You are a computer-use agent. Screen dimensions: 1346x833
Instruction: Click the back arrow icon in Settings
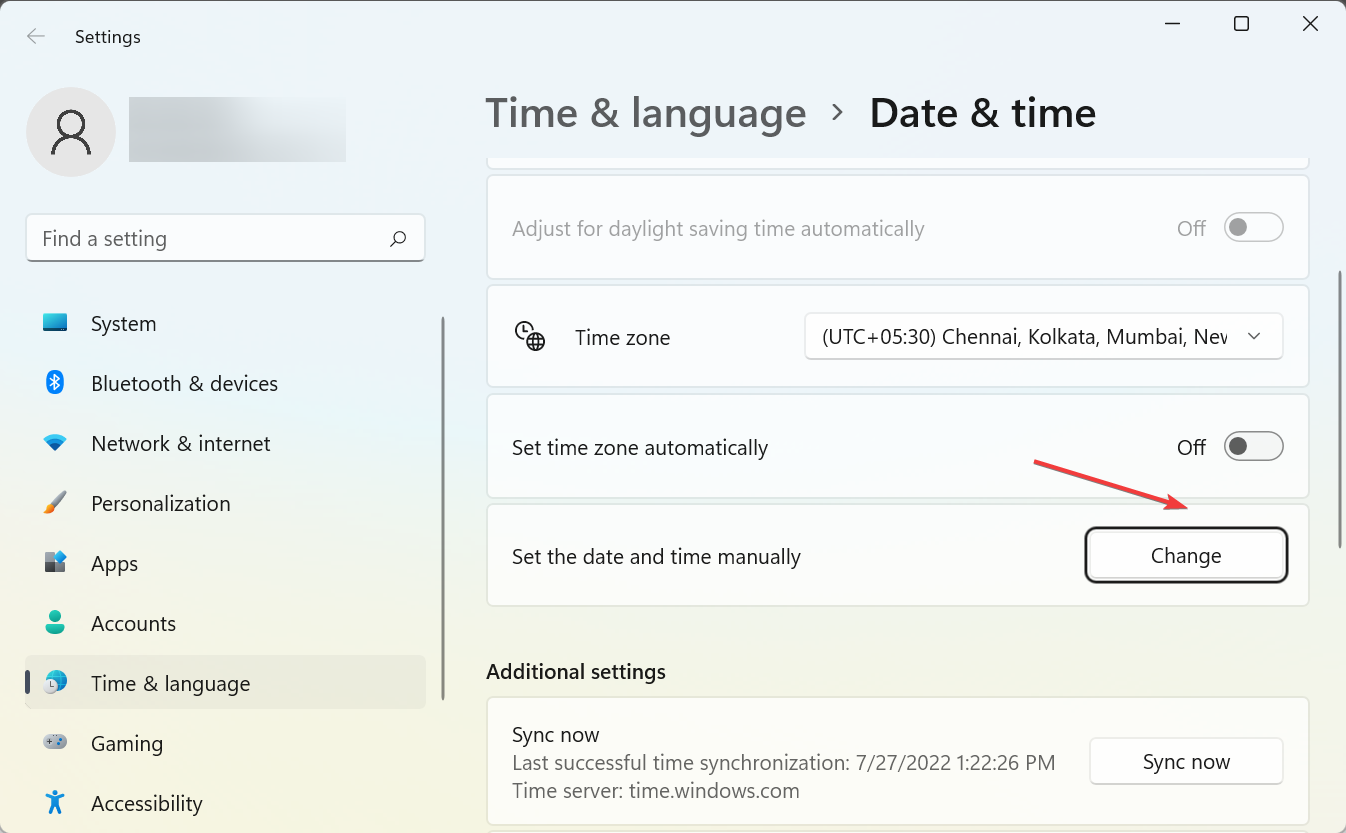(x=36, y=36)
